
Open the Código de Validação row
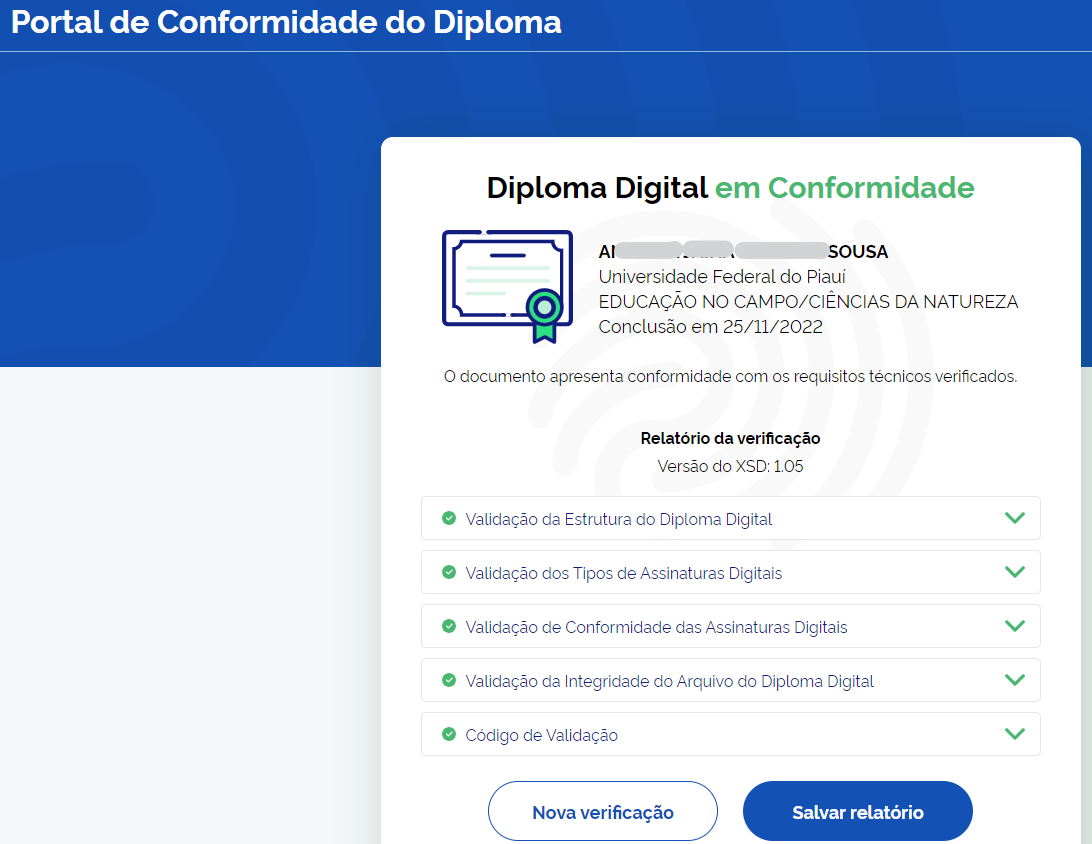point(731,734)
